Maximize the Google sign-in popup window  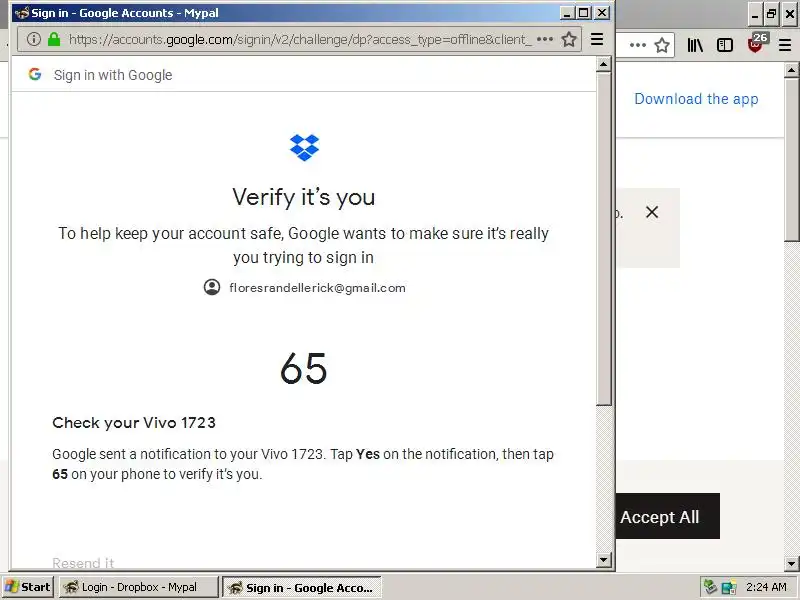click(584, 13)
